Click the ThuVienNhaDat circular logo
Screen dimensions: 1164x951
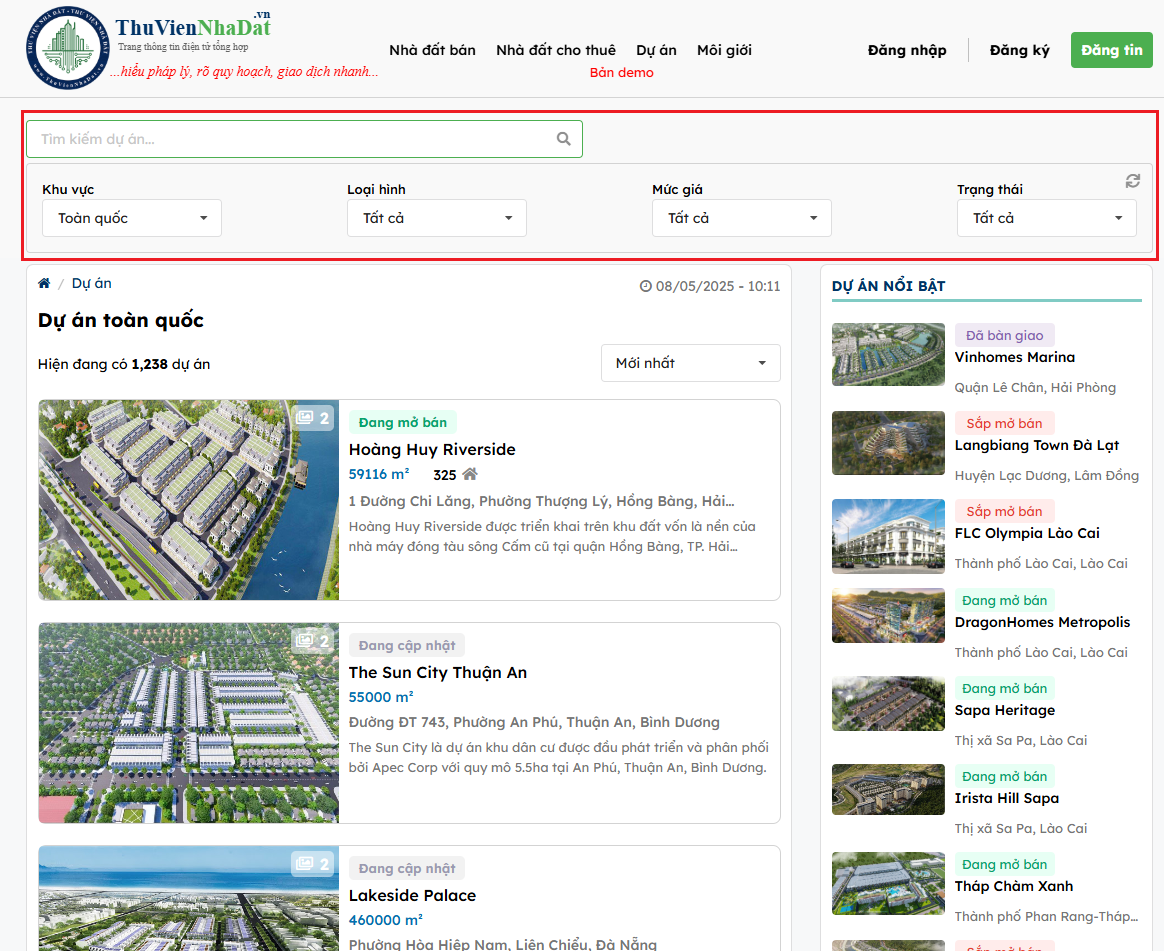click(x=66, y=47)
